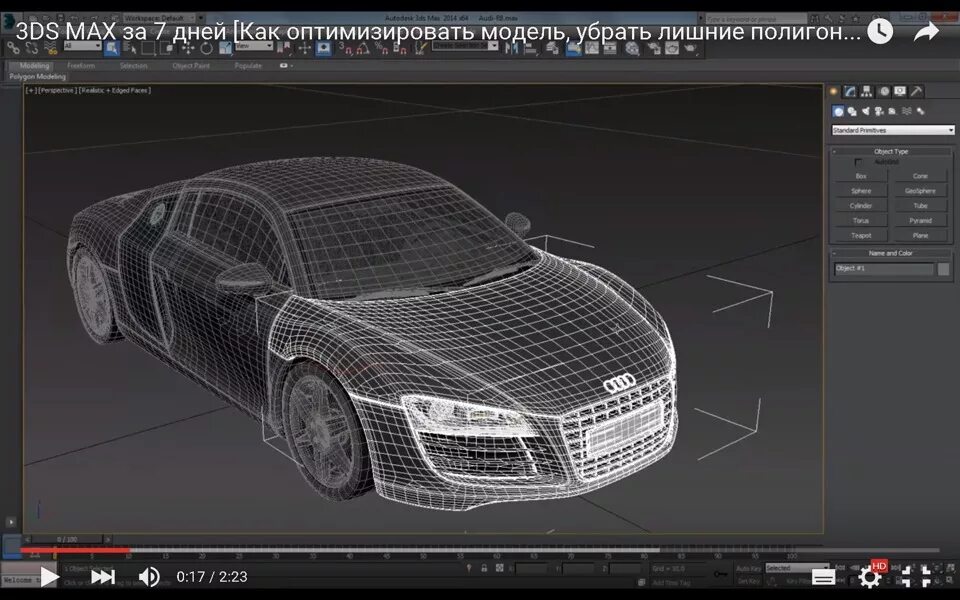Open the Create command panel tab
The width and height of the screenshot is (960, 600).
[x=834, y=92]
